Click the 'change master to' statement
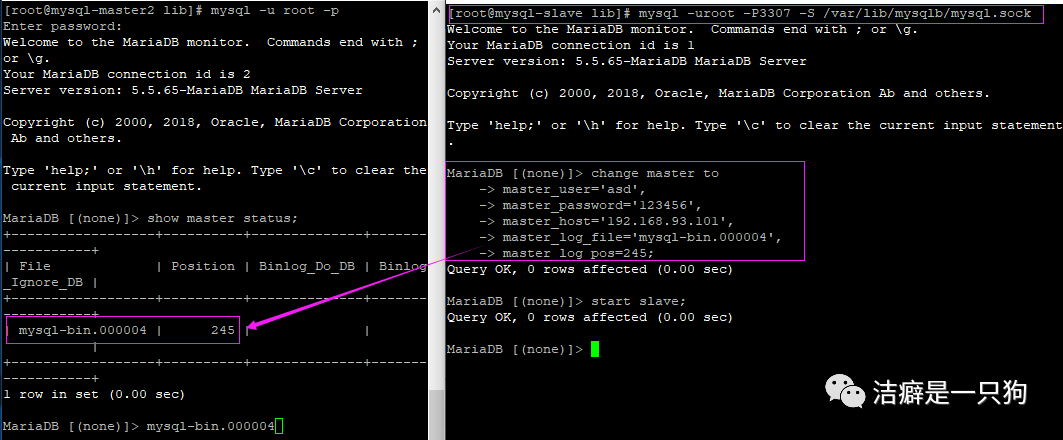1063x440 pixels. coord(655,173)
